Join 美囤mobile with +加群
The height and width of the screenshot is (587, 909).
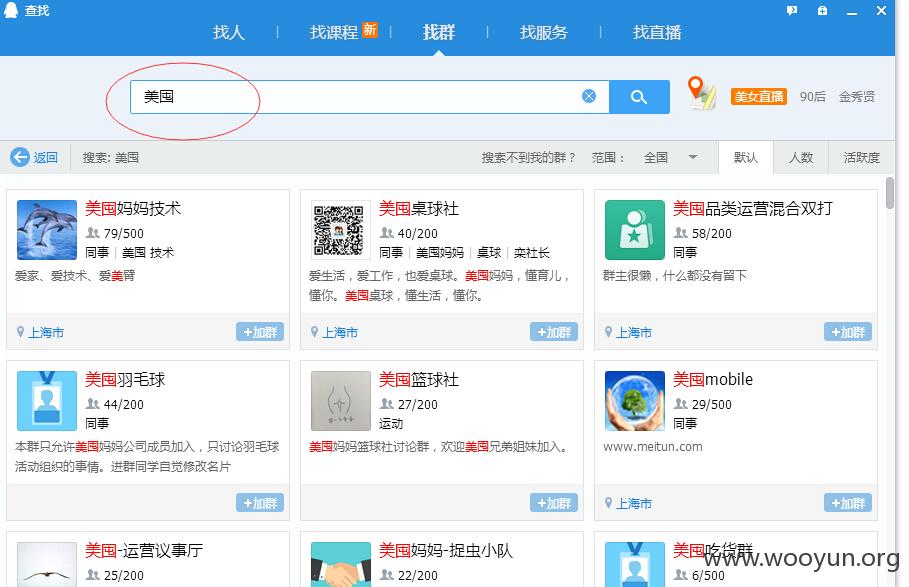848,503
